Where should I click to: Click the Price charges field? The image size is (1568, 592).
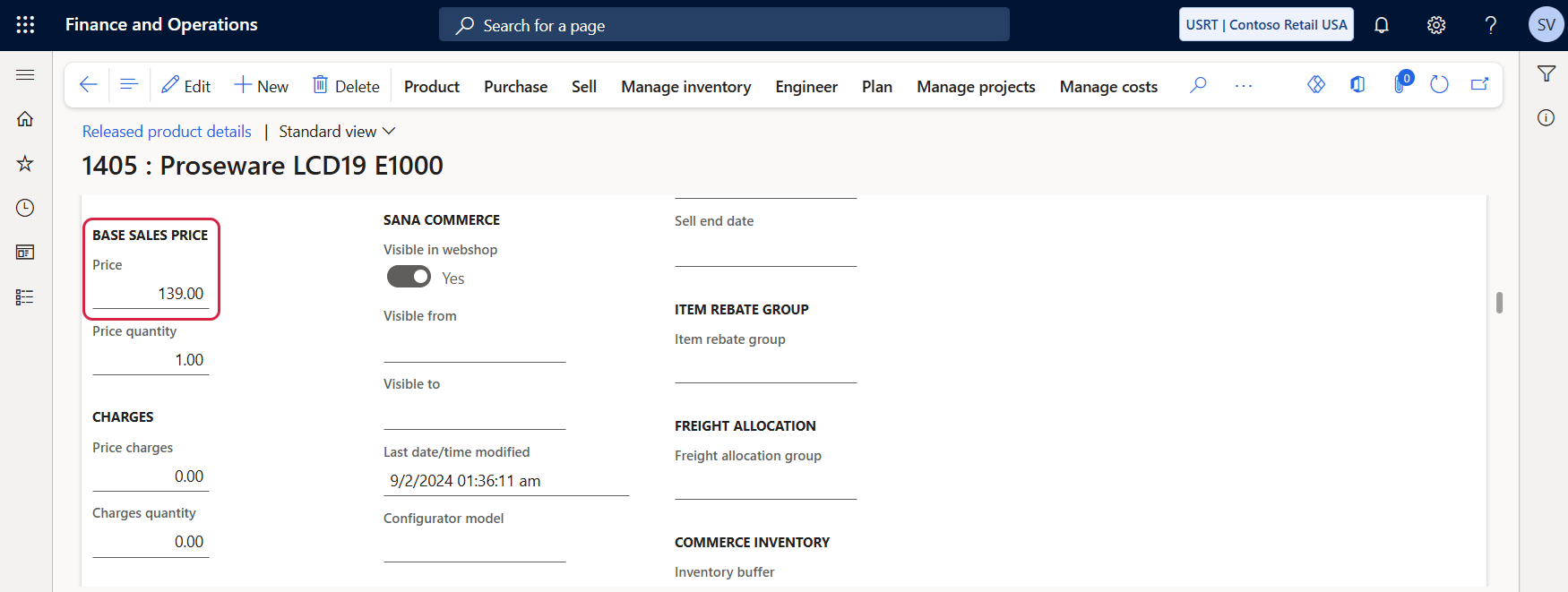151,476
